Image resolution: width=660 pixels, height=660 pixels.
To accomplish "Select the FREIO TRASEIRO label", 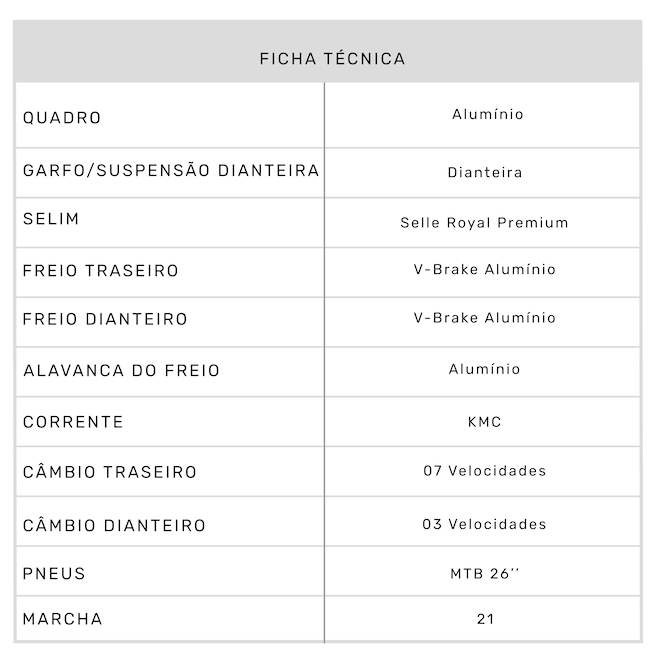I will click(x=101, y=271).
